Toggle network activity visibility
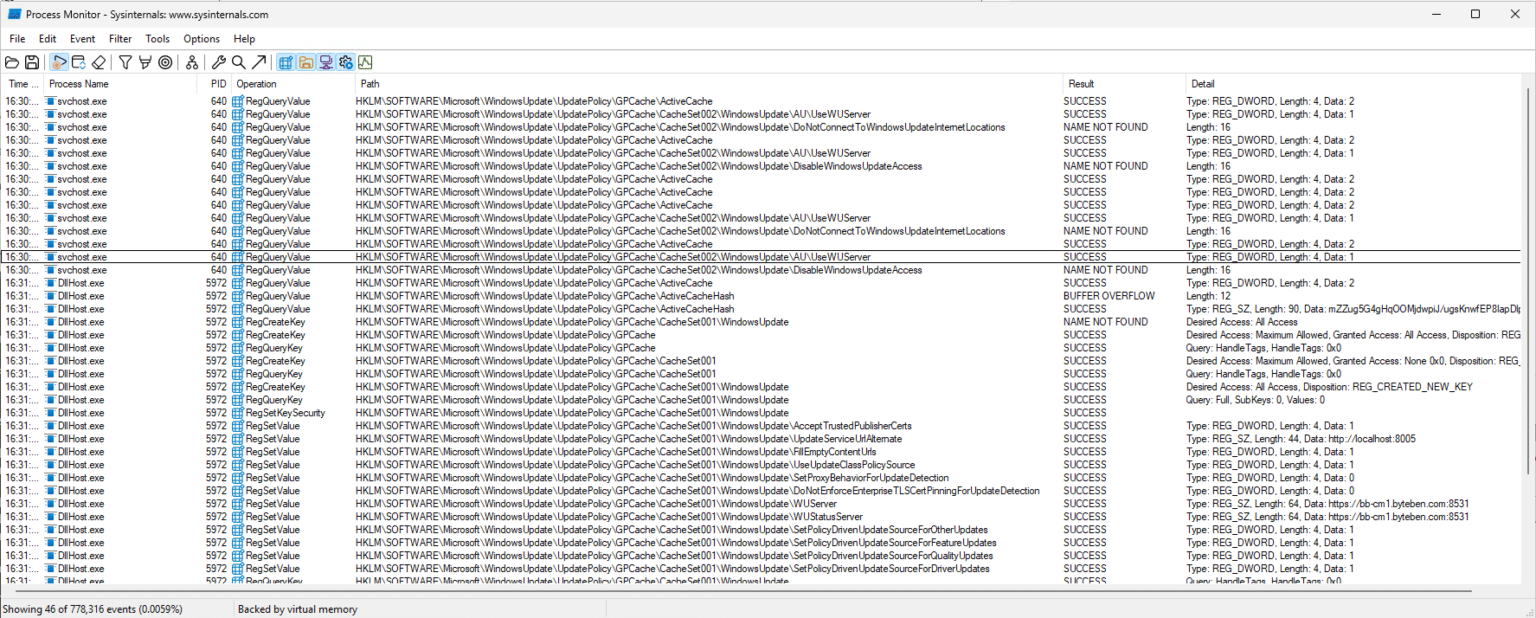 tap(327, 62)
